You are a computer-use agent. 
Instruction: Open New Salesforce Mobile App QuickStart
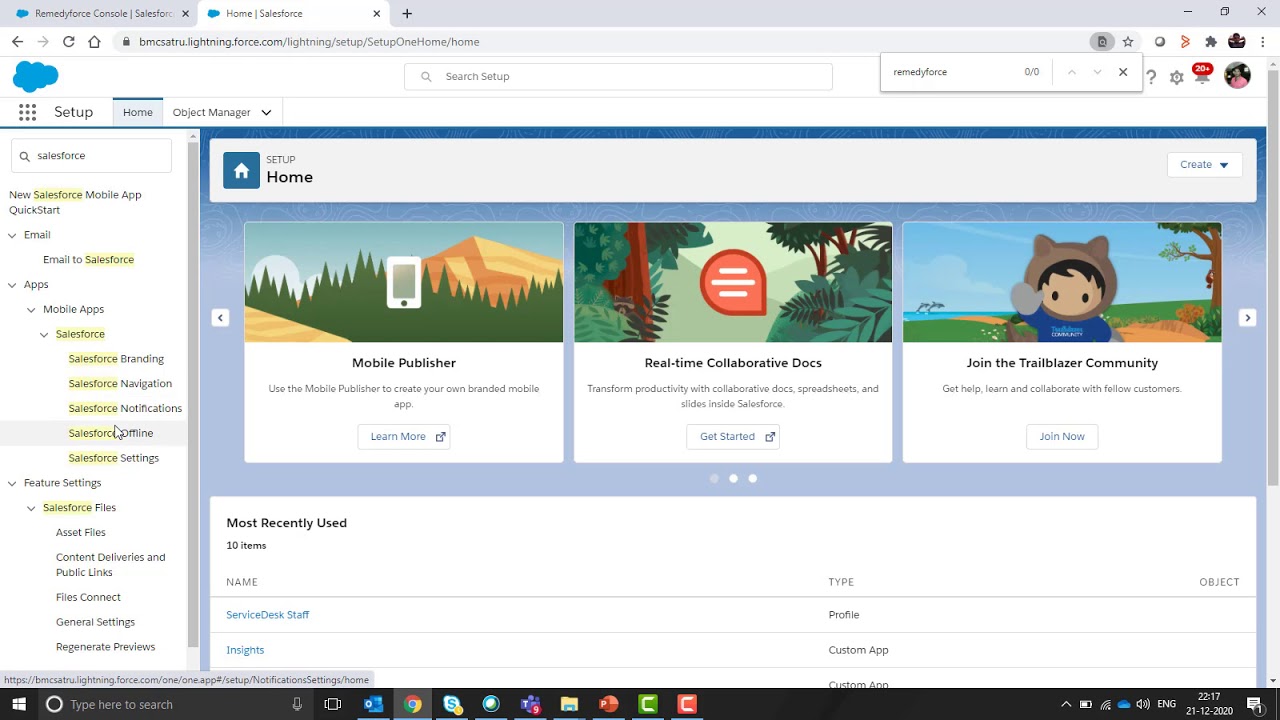pos(75,202)
